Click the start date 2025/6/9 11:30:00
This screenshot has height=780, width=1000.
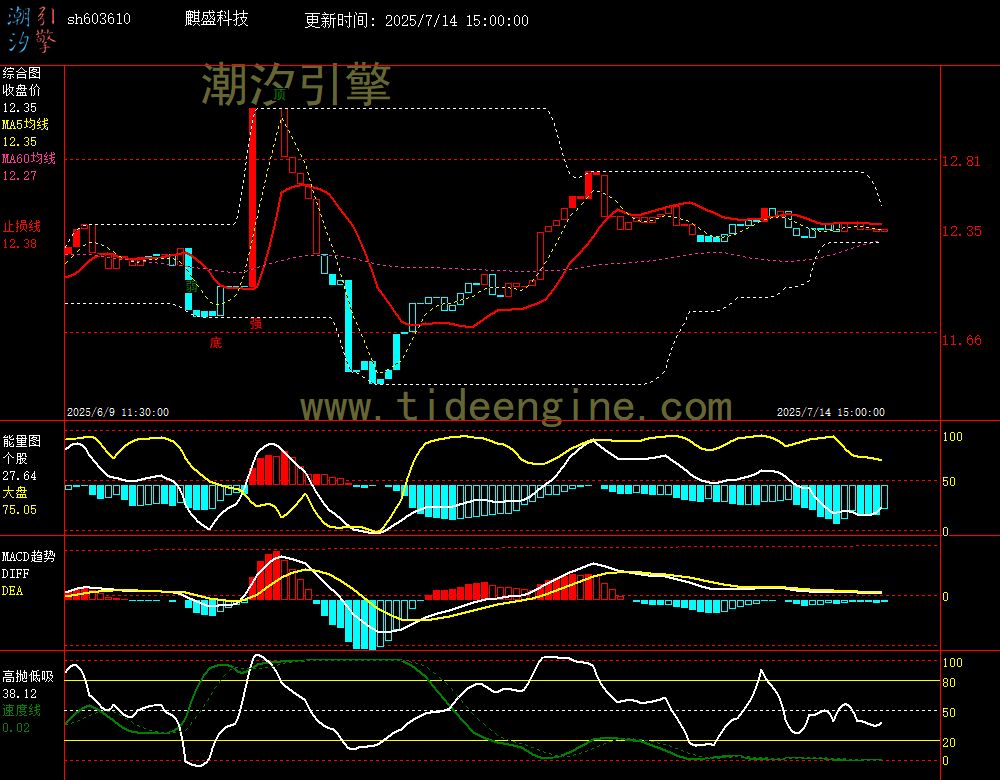click(x=118, y=412)
